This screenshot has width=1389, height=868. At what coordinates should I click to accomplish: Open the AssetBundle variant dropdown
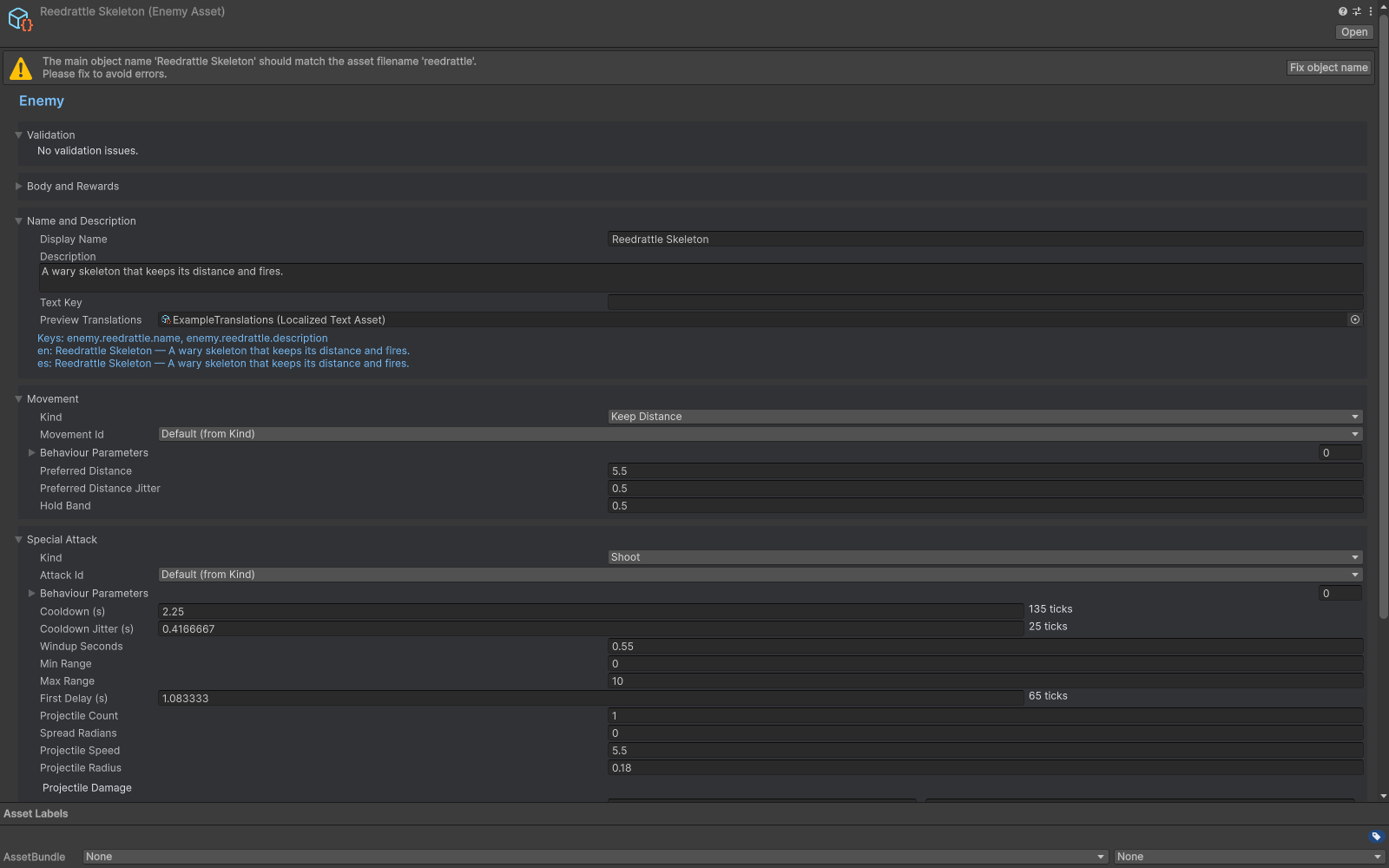click(1250, 857)
